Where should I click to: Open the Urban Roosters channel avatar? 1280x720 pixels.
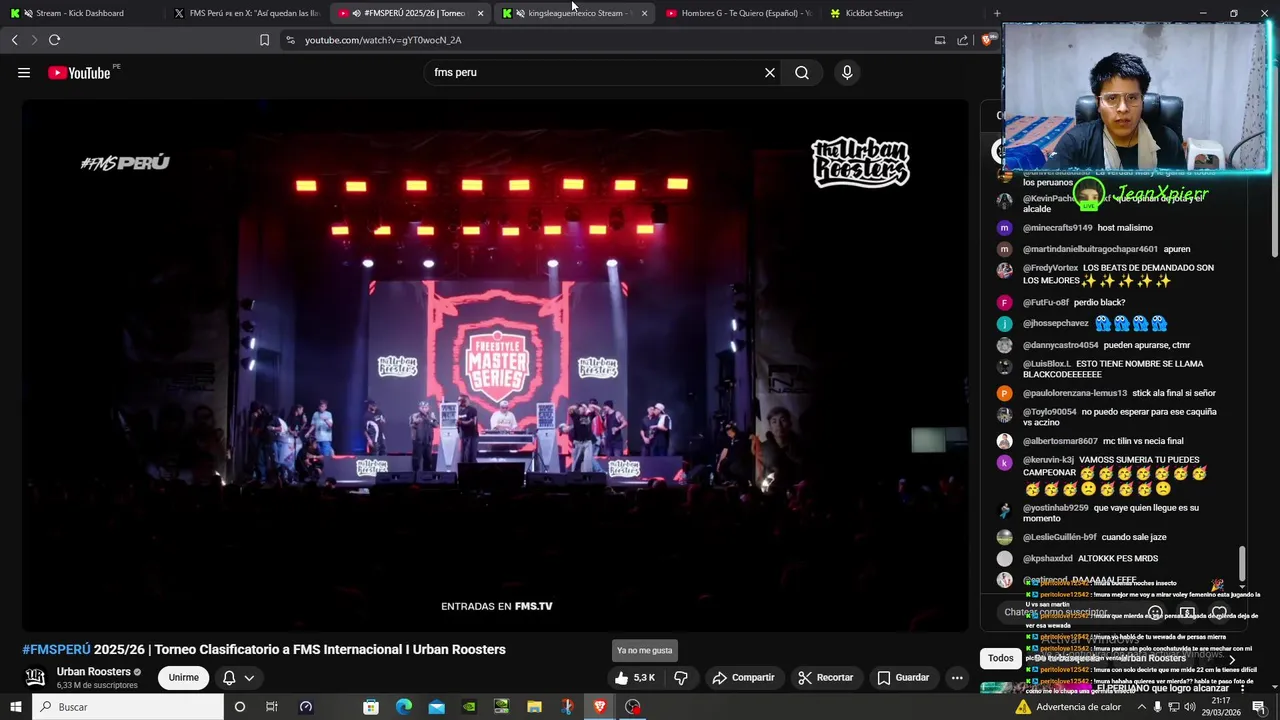point(35,677)
